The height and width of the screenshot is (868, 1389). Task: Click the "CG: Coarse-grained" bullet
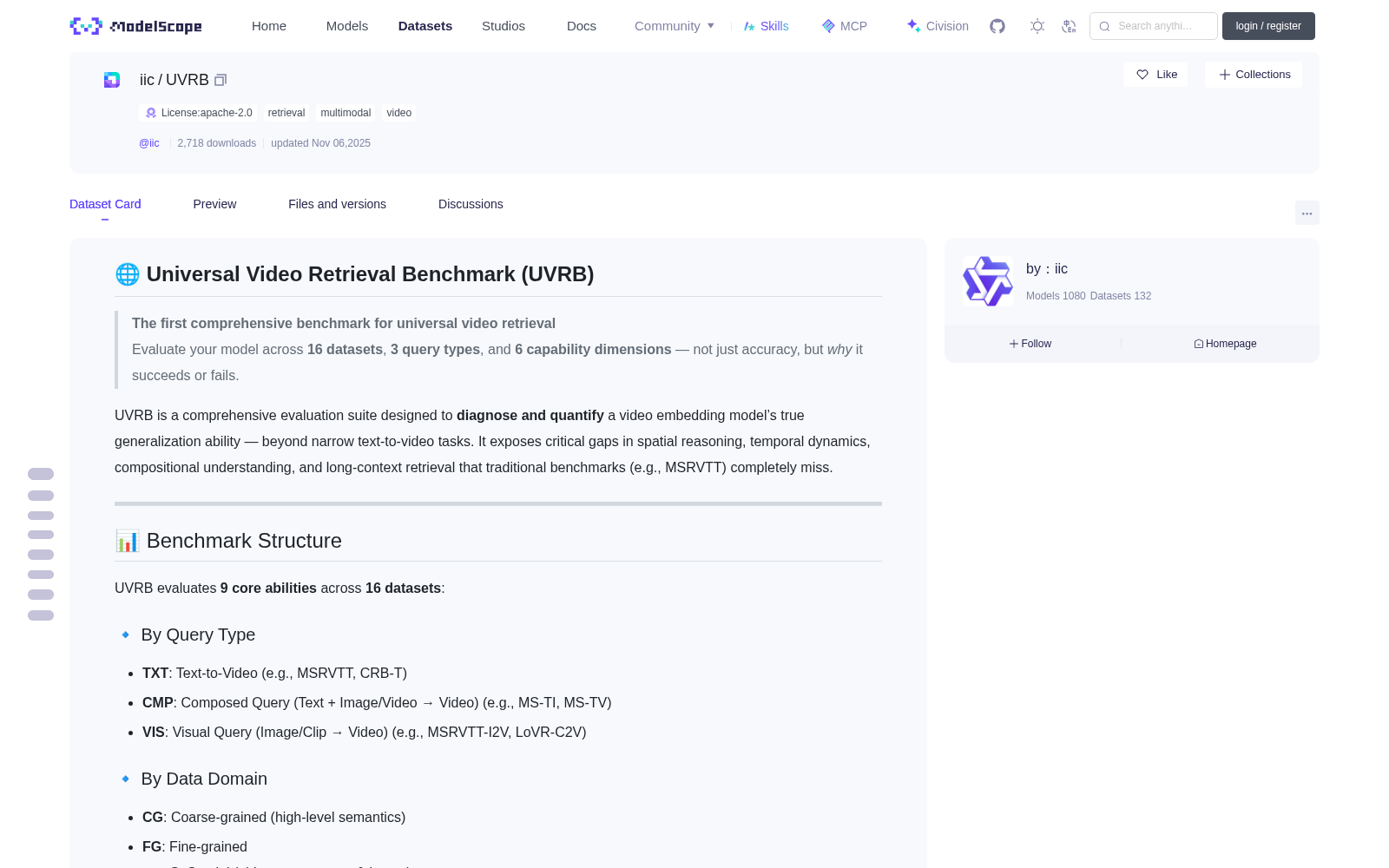tap(273, 818)
